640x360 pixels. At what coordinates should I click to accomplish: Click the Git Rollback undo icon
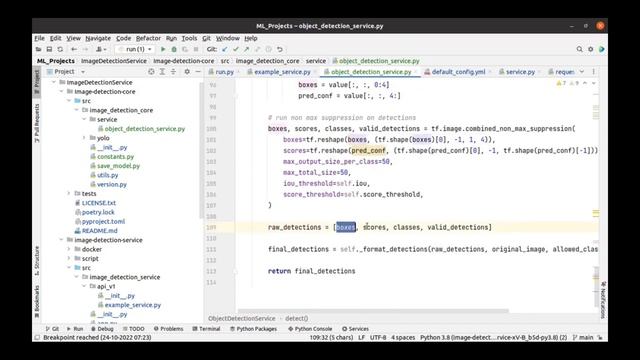(x=280, y=49)
